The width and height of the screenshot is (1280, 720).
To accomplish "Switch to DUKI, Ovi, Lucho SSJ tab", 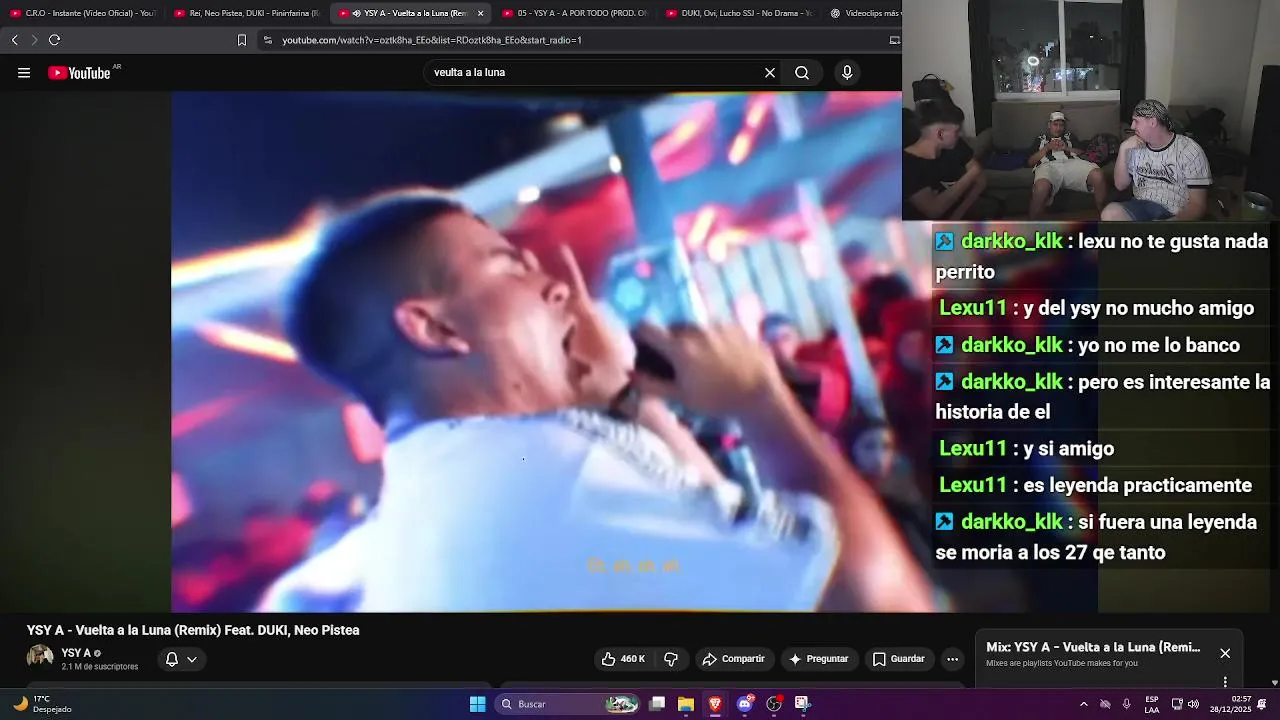I will coord(738,13).
